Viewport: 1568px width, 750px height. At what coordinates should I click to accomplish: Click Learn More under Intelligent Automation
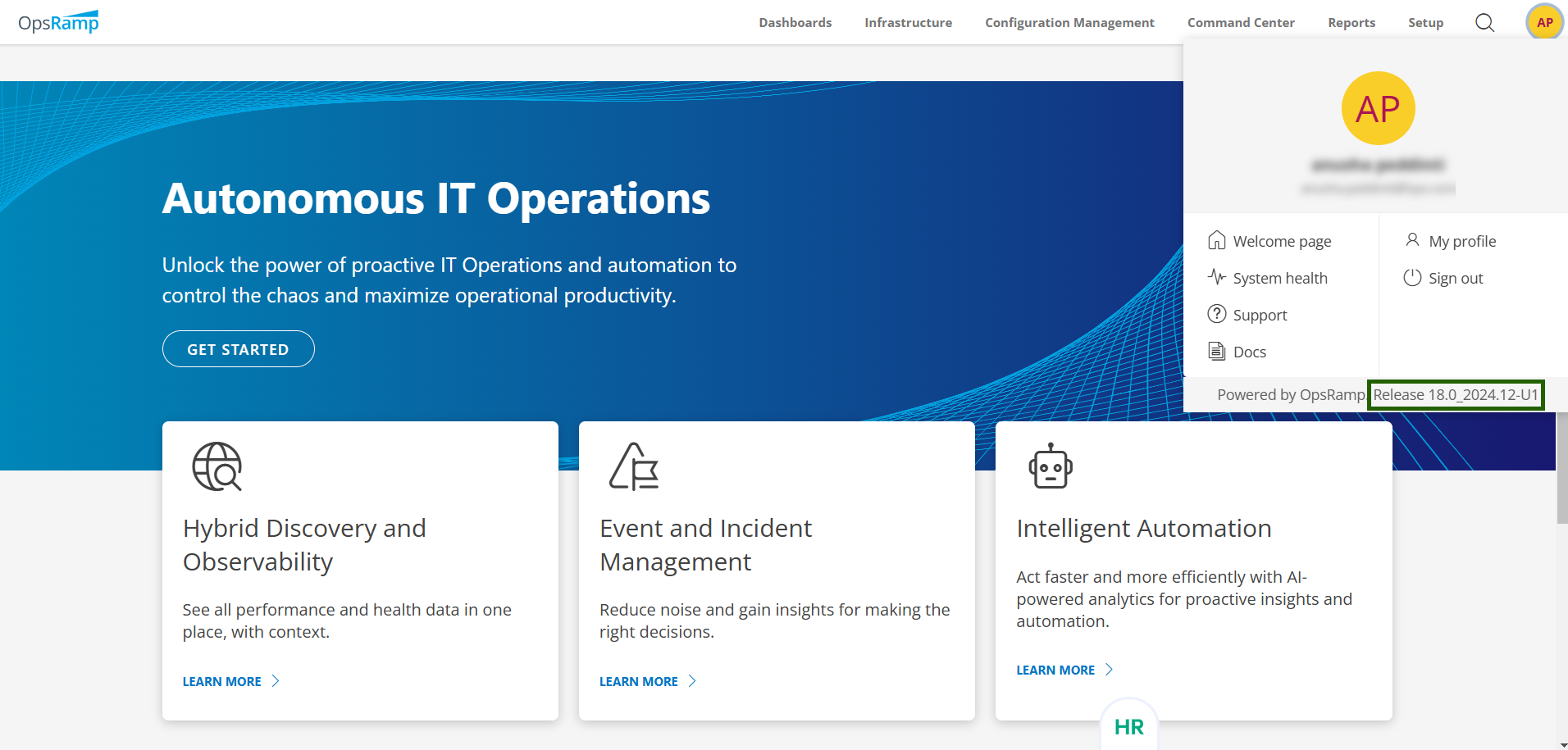coord(1055,670)
